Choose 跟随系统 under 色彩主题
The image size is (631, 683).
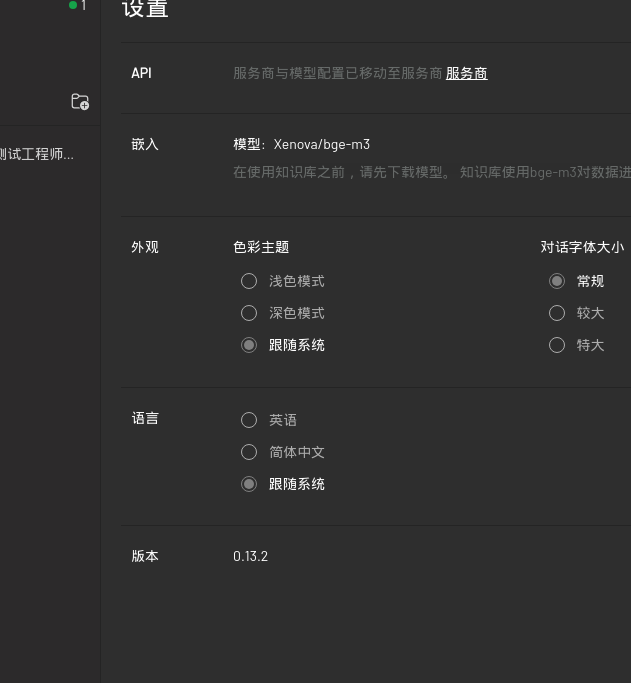coord(249,345)
